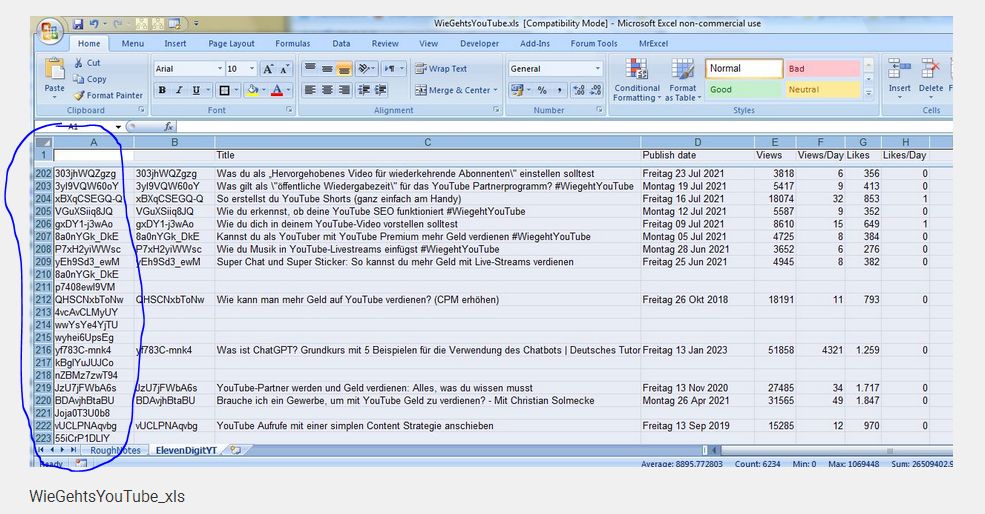Viewport: 985px width, 514px height.
Task: Open the General number format dropdown
Action: tap(597, 68)
